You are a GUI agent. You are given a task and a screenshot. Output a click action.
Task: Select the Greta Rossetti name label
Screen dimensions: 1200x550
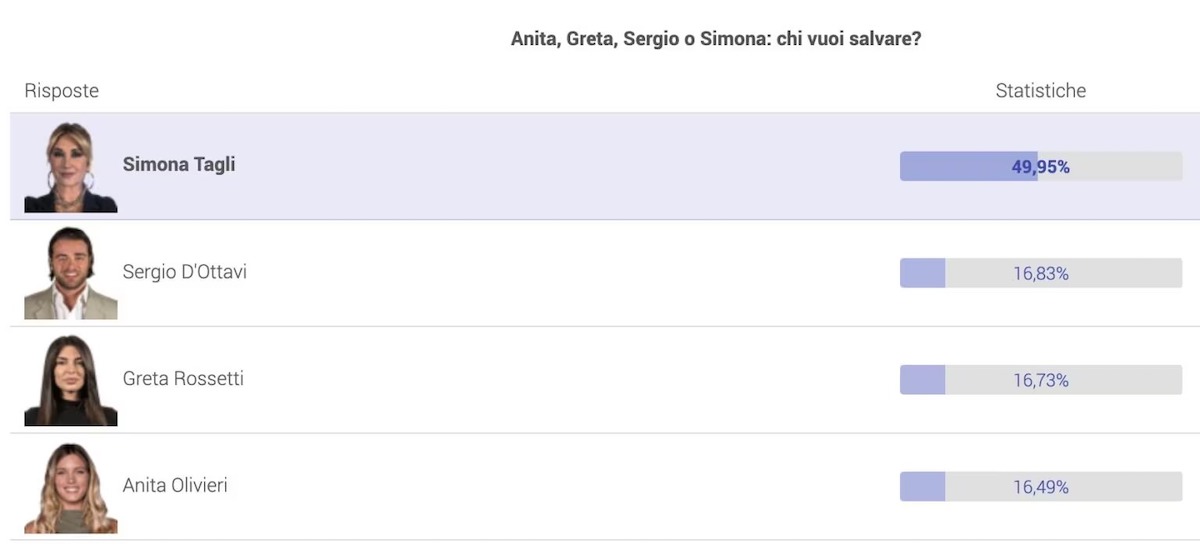[x=183, y=379]
